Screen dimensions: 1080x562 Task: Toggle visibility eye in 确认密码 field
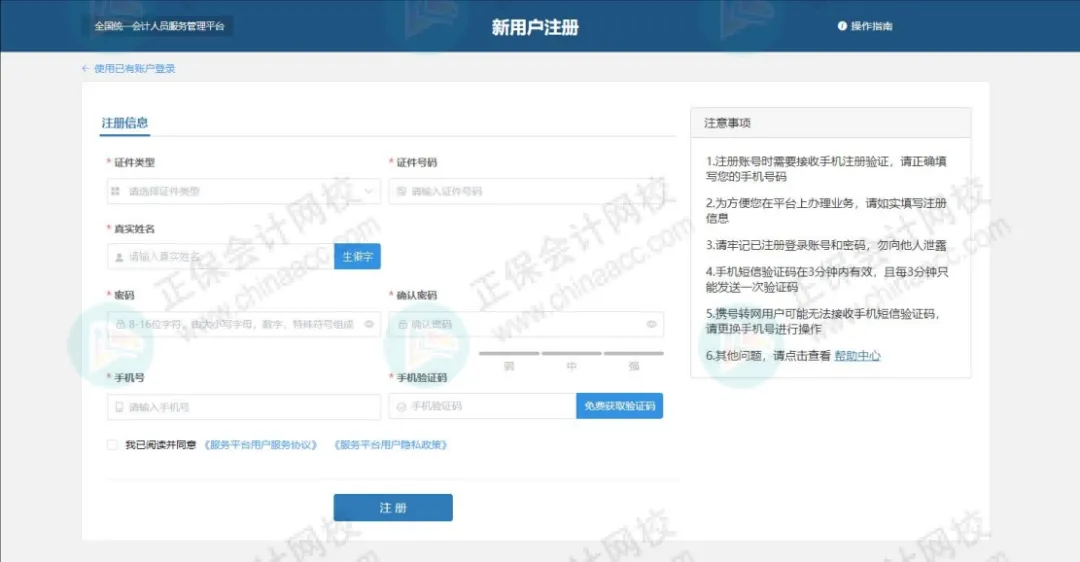(x=652, y=324)
